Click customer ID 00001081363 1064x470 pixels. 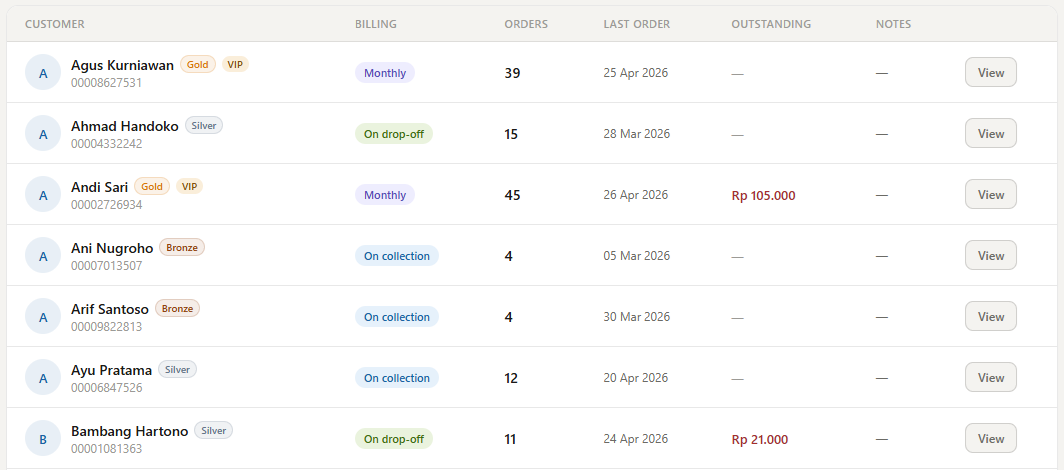tap(107, 449)
